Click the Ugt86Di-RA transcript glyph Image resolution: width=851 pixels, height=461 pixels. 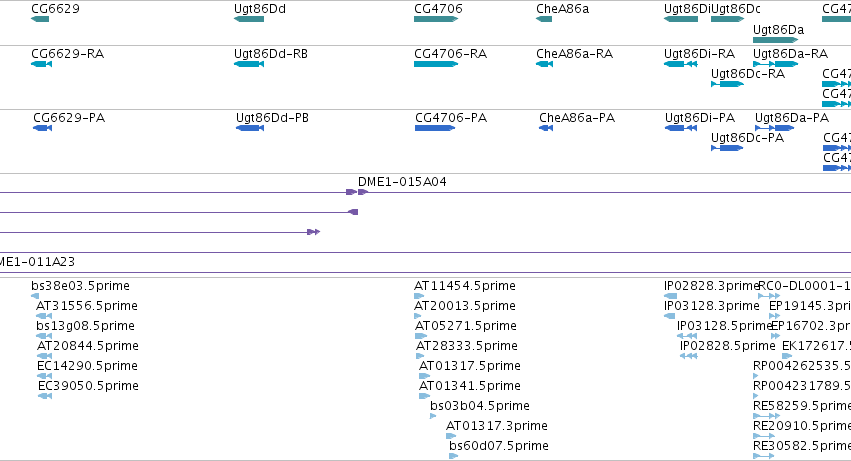click(x=681, y=64)
